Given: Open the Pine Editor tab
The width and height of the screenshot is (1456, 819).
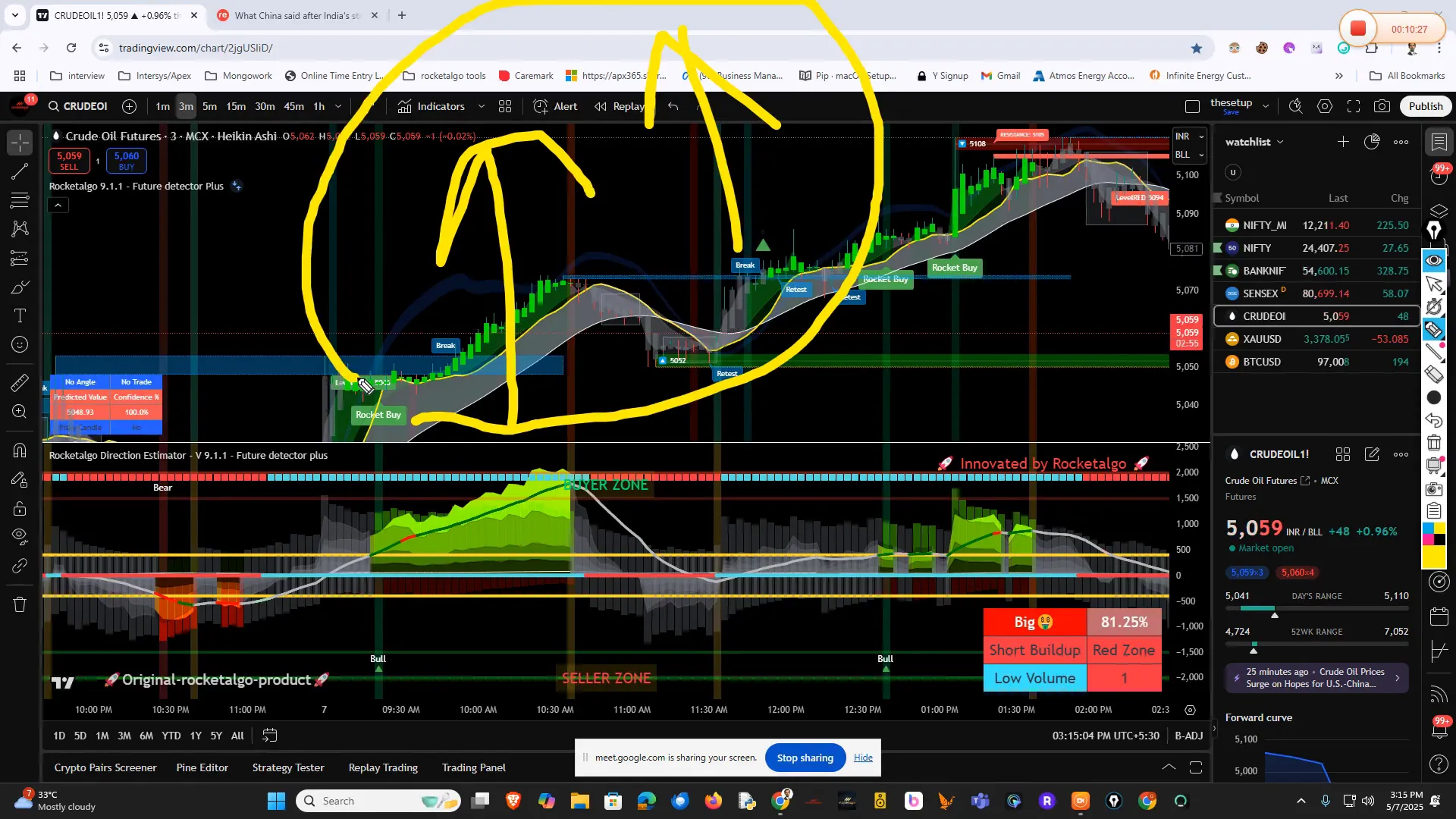Looking at the screenshot, I should pos(202,767).
